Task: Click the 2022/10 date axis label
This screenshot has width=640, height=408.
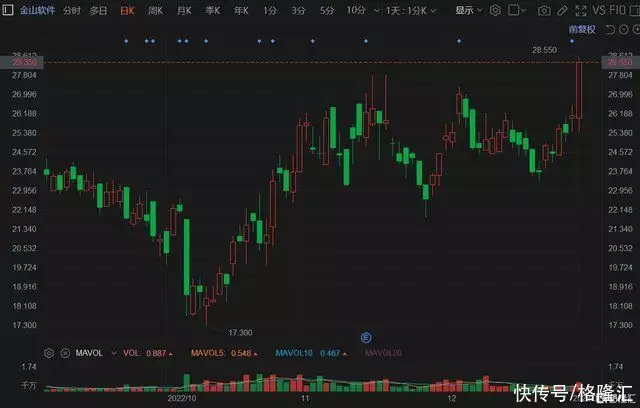Action: tap(182, 398)
